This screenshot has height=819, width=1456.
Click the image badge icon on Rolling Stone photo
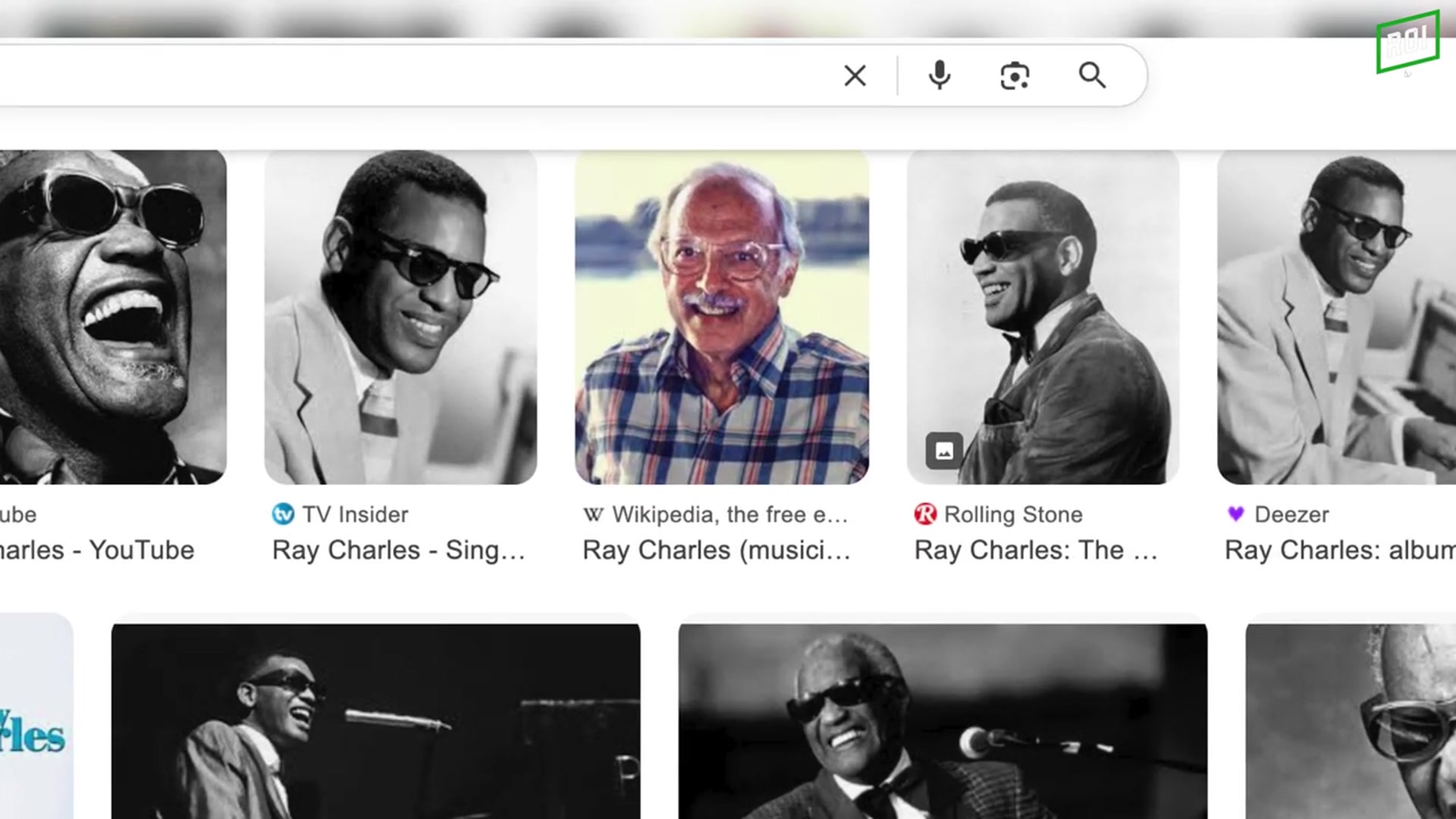(x=944, y=451)
